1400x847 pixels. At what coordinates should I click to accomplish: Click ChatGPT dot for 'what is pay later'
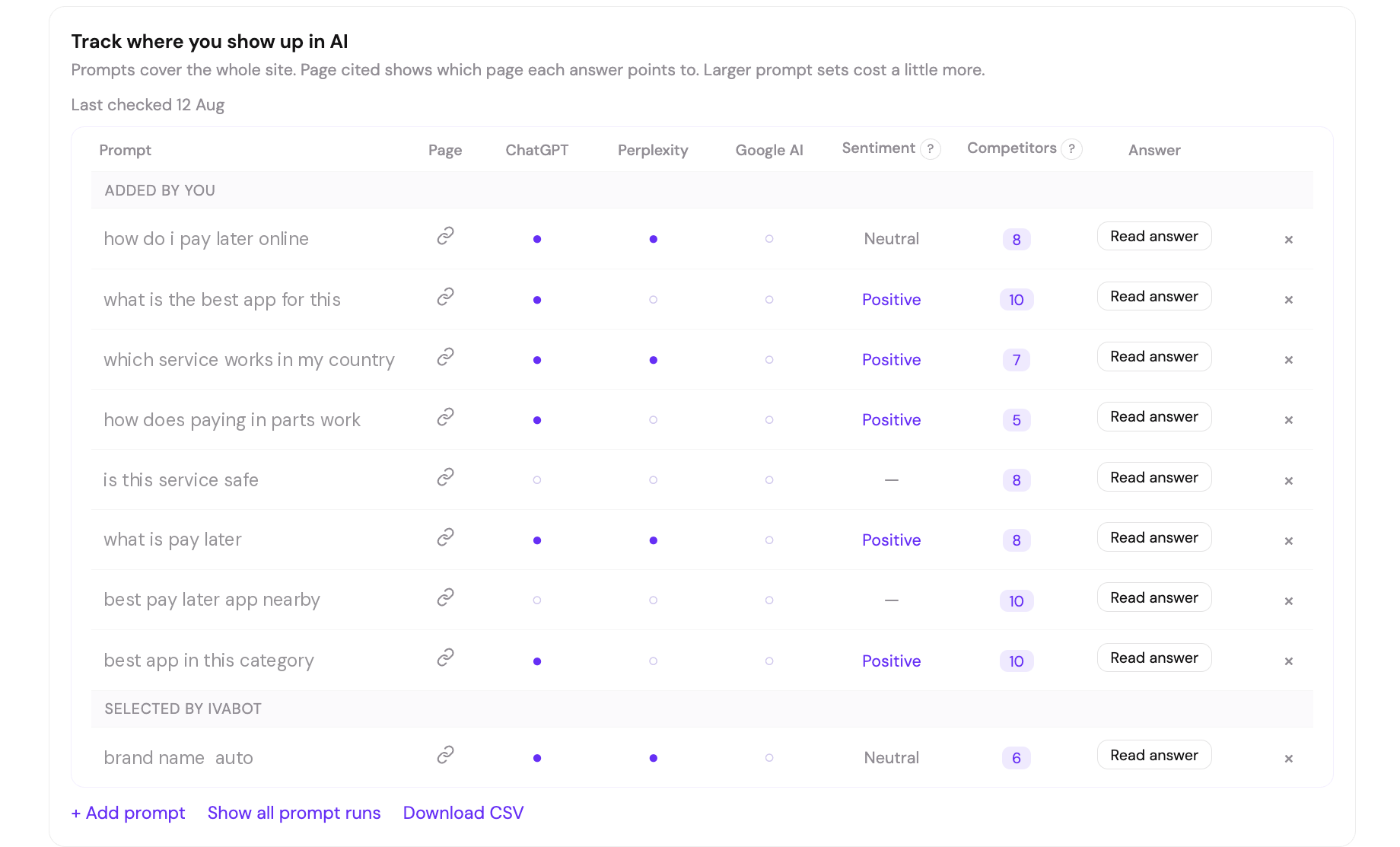[x=537, y=540]
